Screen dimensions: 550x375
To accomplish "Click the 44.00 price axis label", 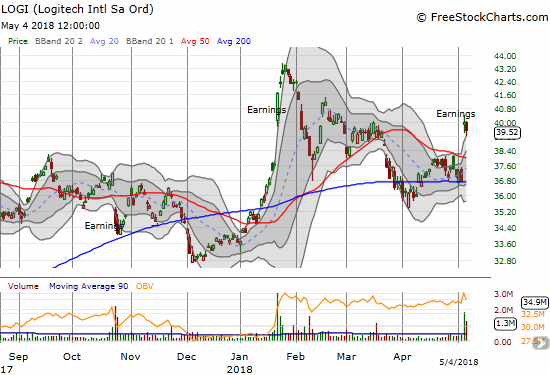I will [505, 56].
